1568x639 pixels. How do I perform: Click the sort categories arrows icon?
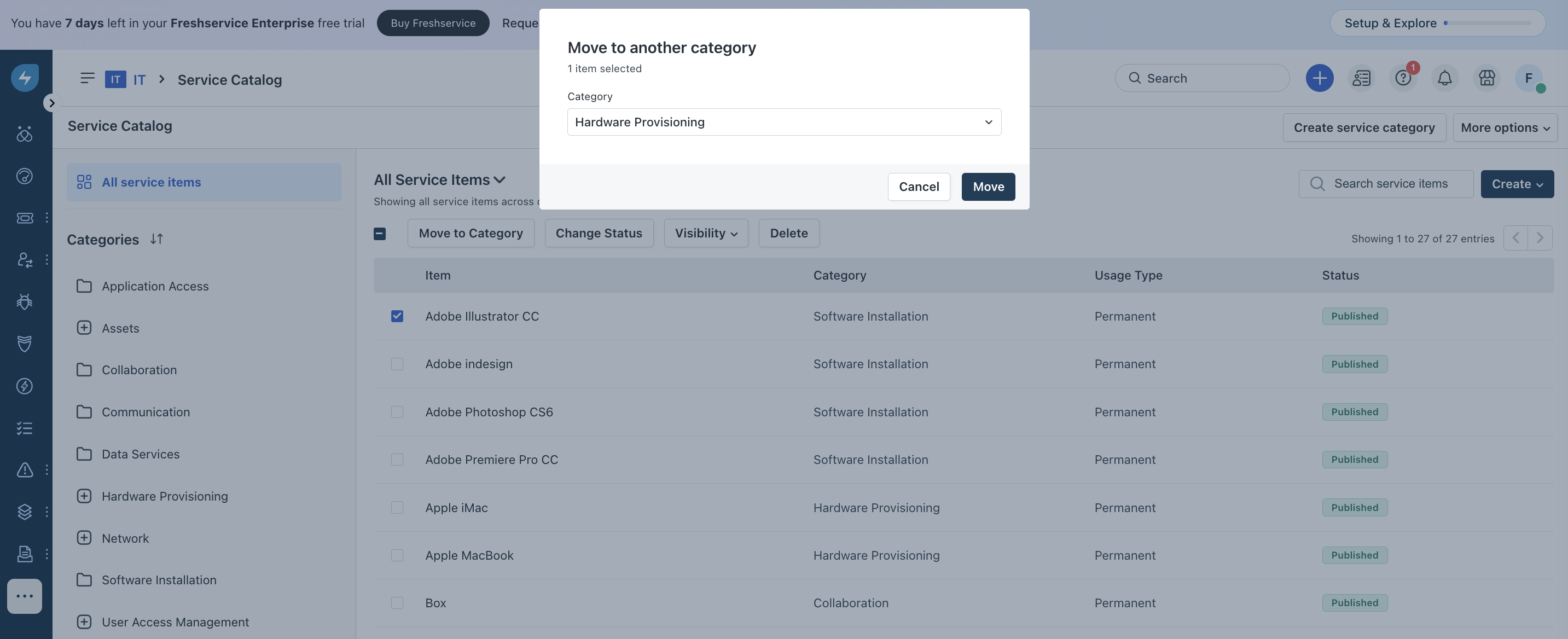pos(156,239)
